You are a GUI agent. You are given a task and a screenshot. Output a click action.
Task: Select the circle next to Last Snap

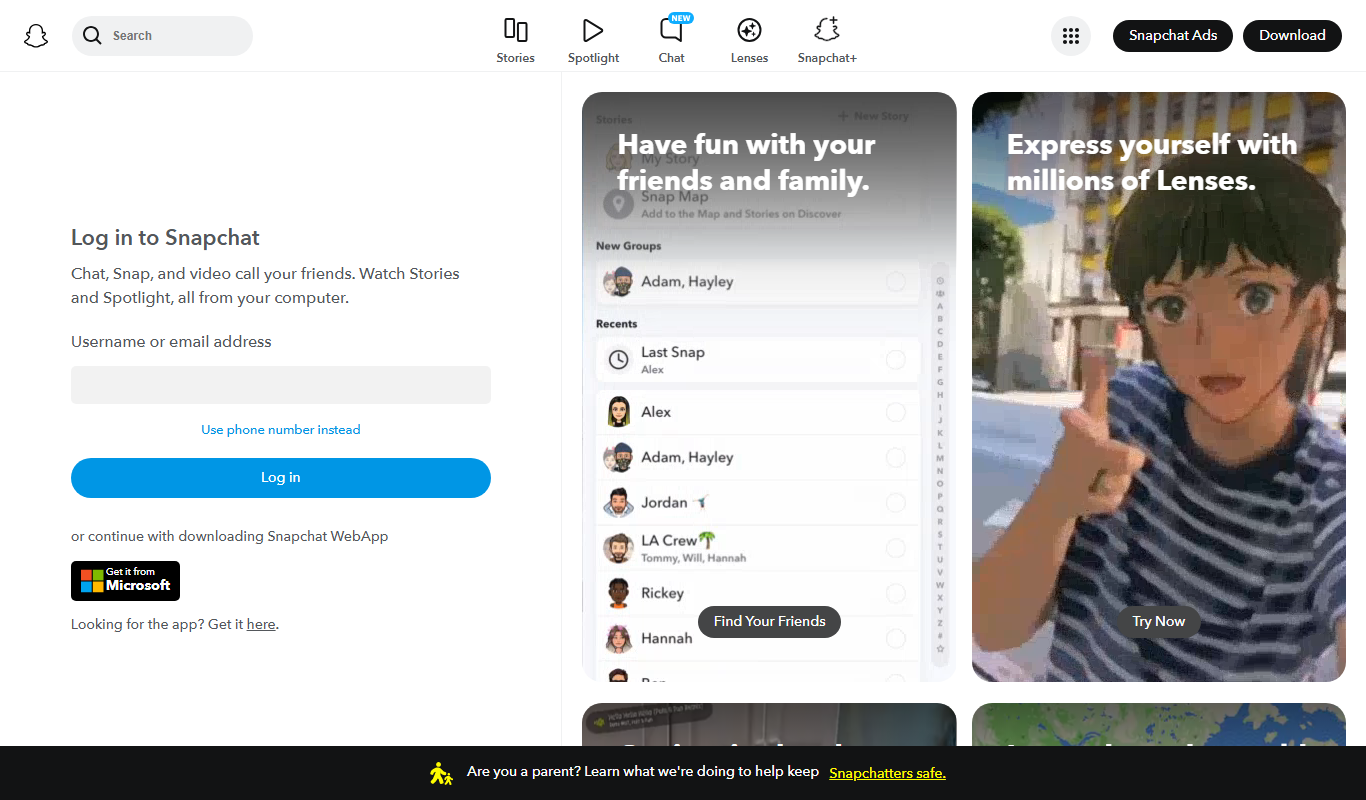(896, 360)
